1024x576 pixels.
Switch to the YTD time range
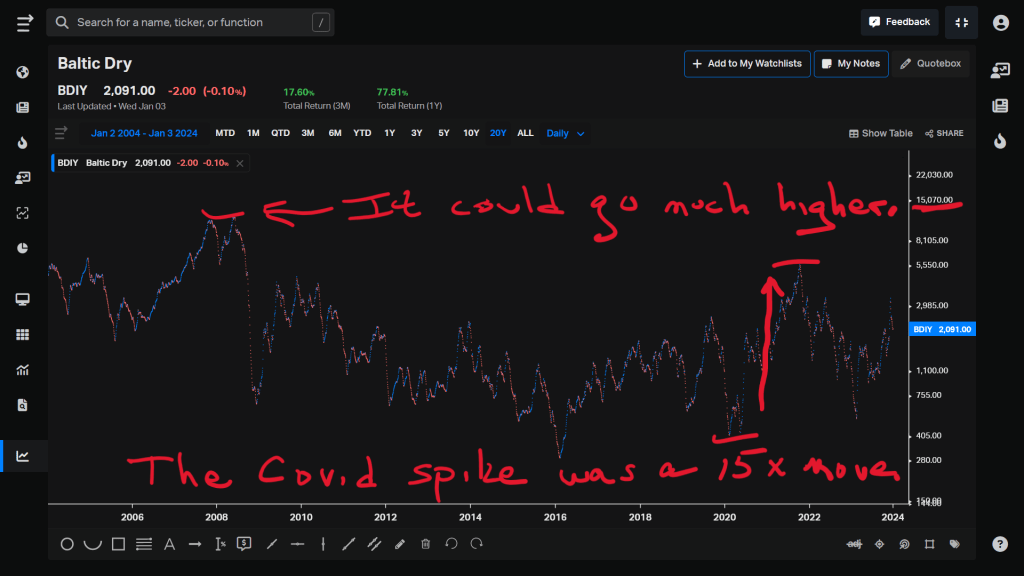click(362, 133)
